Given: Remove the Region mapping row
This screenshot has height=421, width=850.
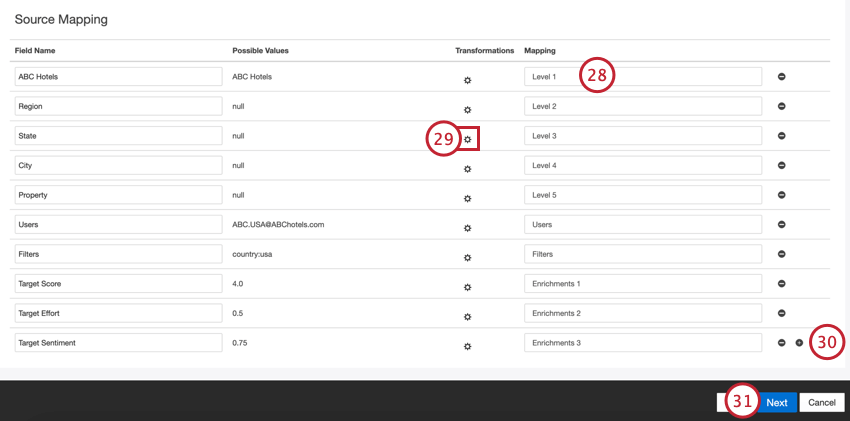Looking at the screenshot, I should click(x=782, y=106).
